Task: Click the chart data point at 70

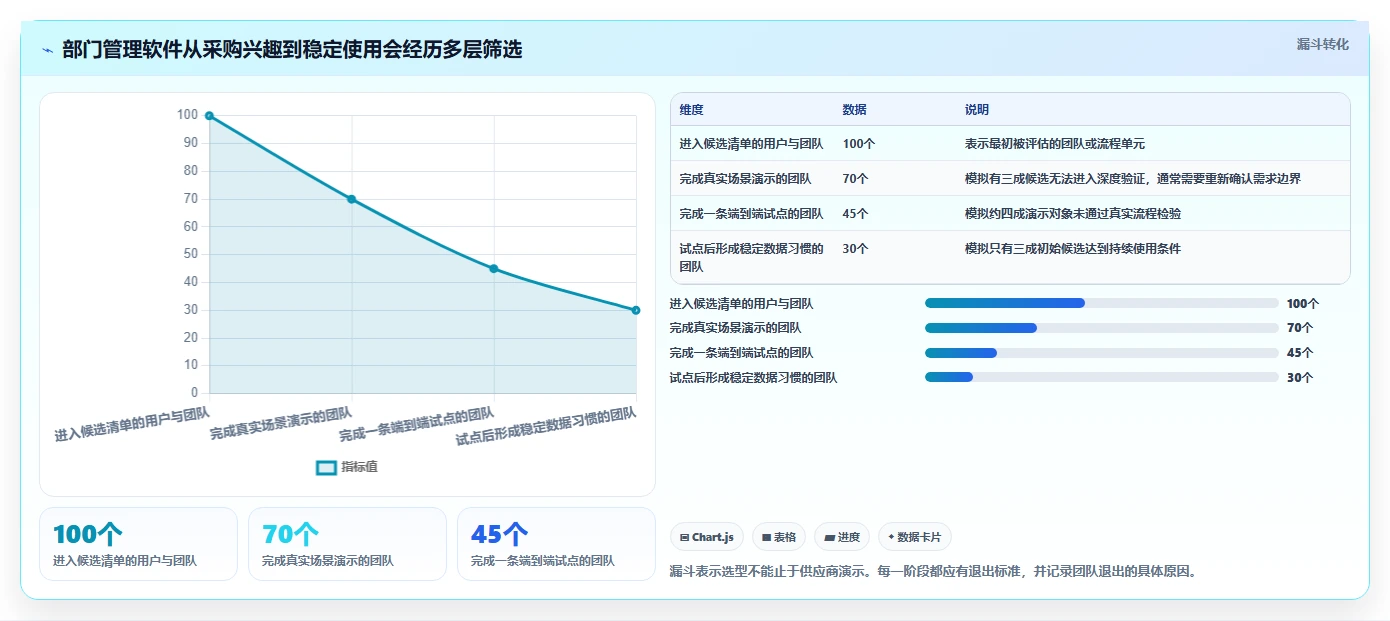Action: pyautogui.click(x=352, y=199)
